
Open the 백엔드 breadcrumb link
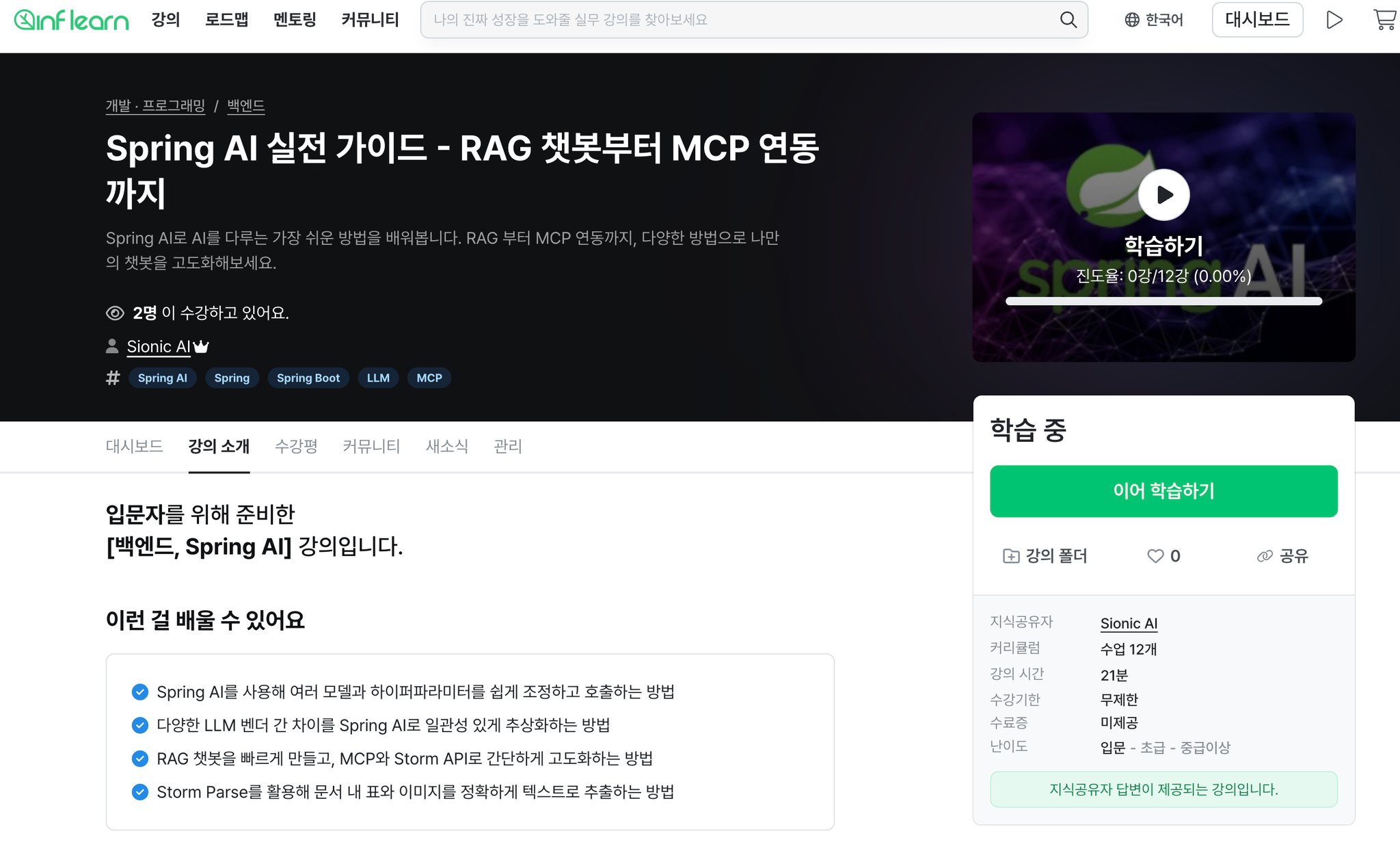(x=246, y=106)
